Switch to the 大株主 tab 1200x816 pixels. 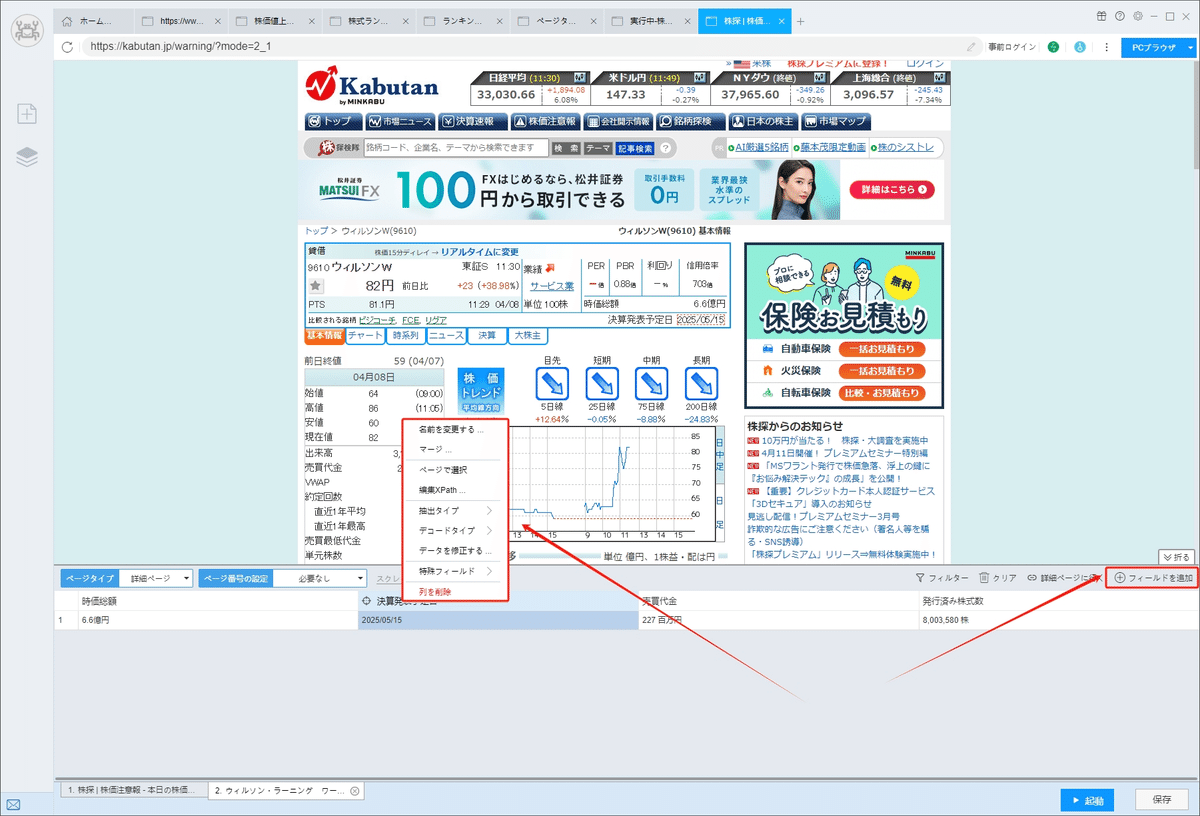(x=528, y=336)
